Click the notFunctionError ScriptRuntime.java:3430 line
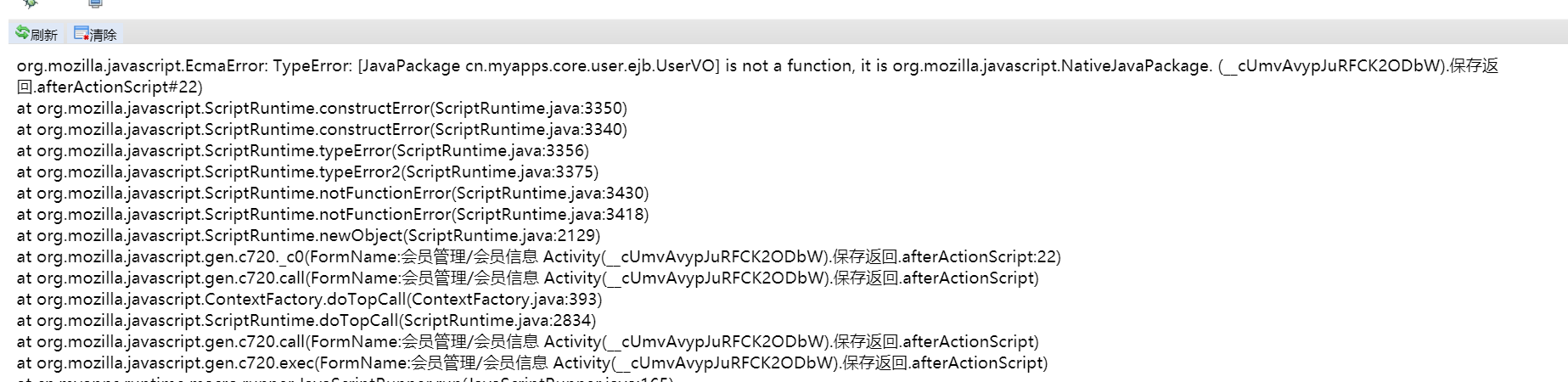This screenshot has width=1568, height=382. click(333, 193)
